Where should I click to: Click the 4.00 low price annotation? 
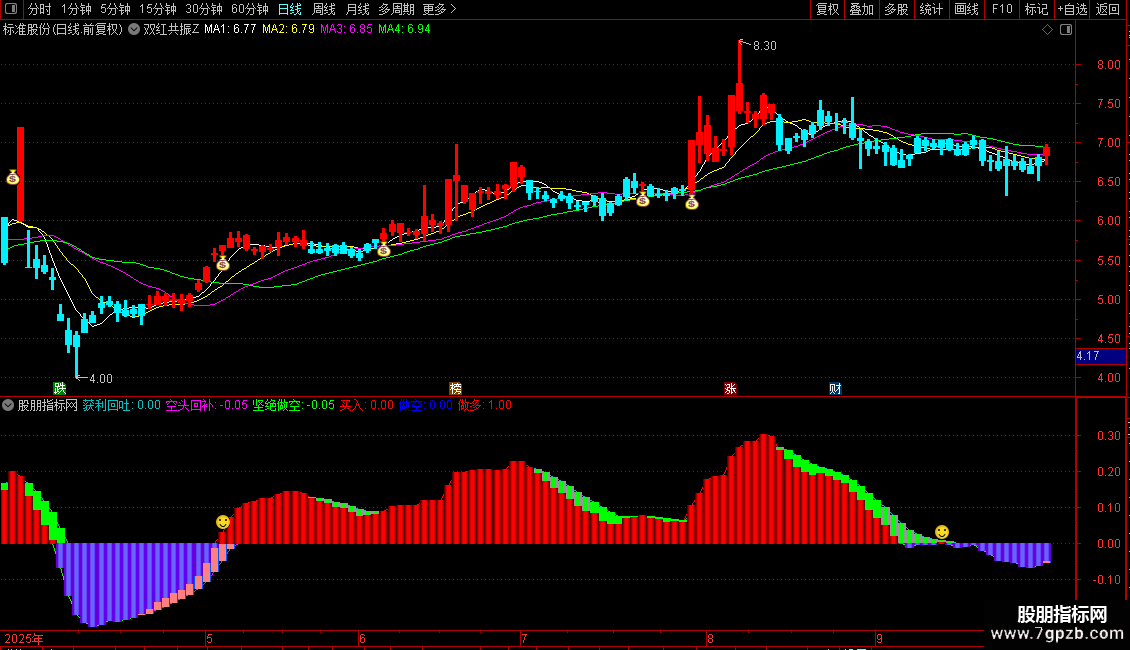[x=101, y=379]
